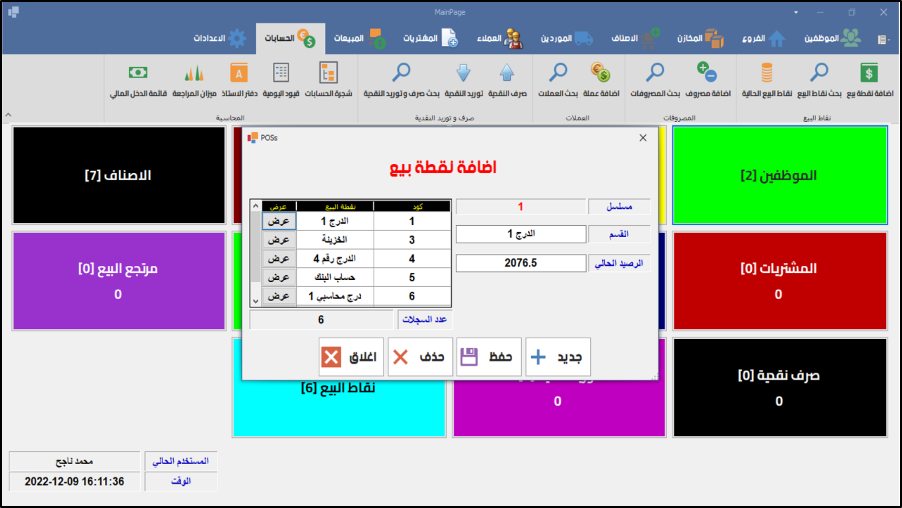Open the الاعدادات settings tab
902x508 pixels.
[x=220, y=39]
